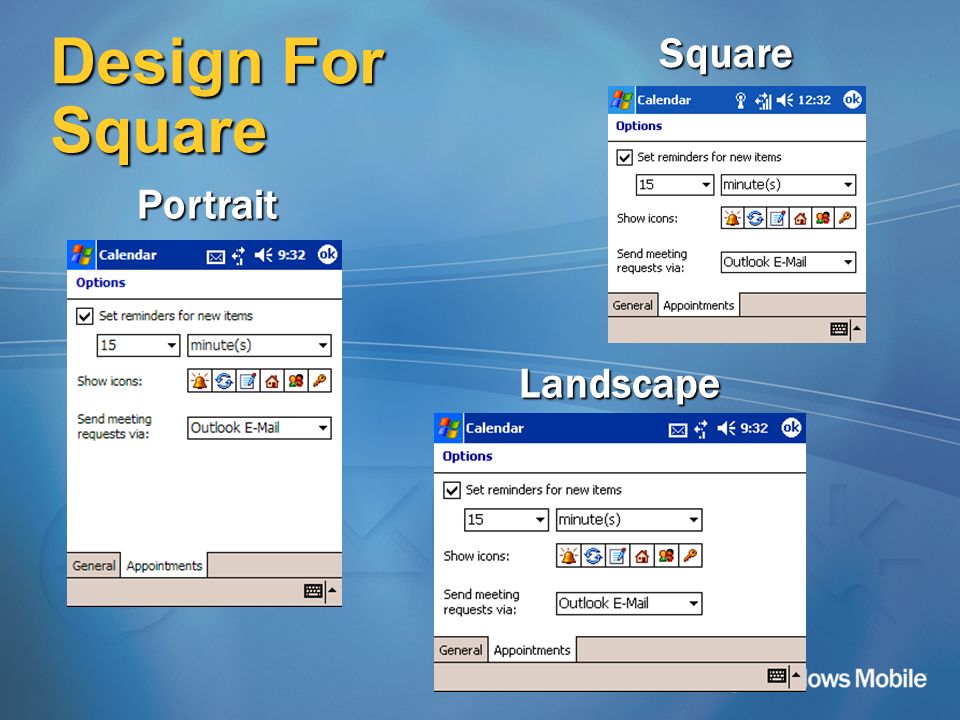Click the key private icon in Square view
Image resolution: width=960 pixels, height=720 pixels.
845,218
